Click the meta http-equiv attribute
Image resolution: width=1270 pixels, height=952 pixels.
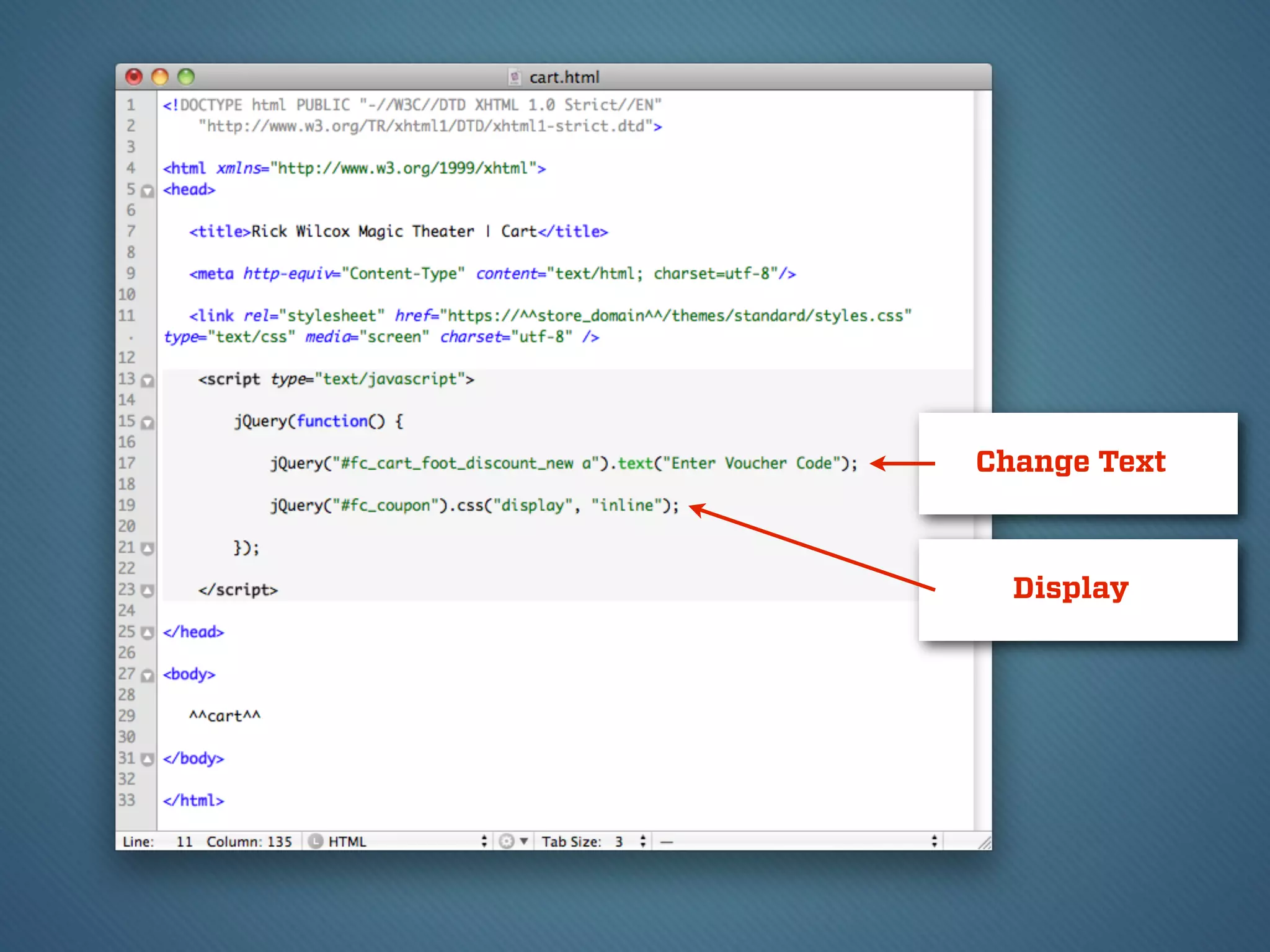[353, 273]
